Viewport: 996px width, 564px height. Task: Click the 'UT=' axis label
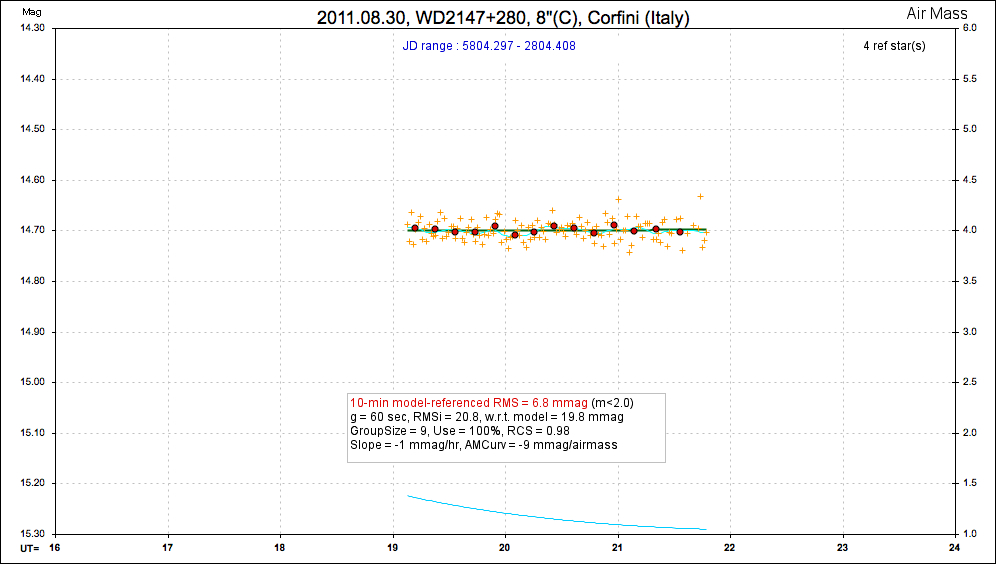tap(29, 547)
